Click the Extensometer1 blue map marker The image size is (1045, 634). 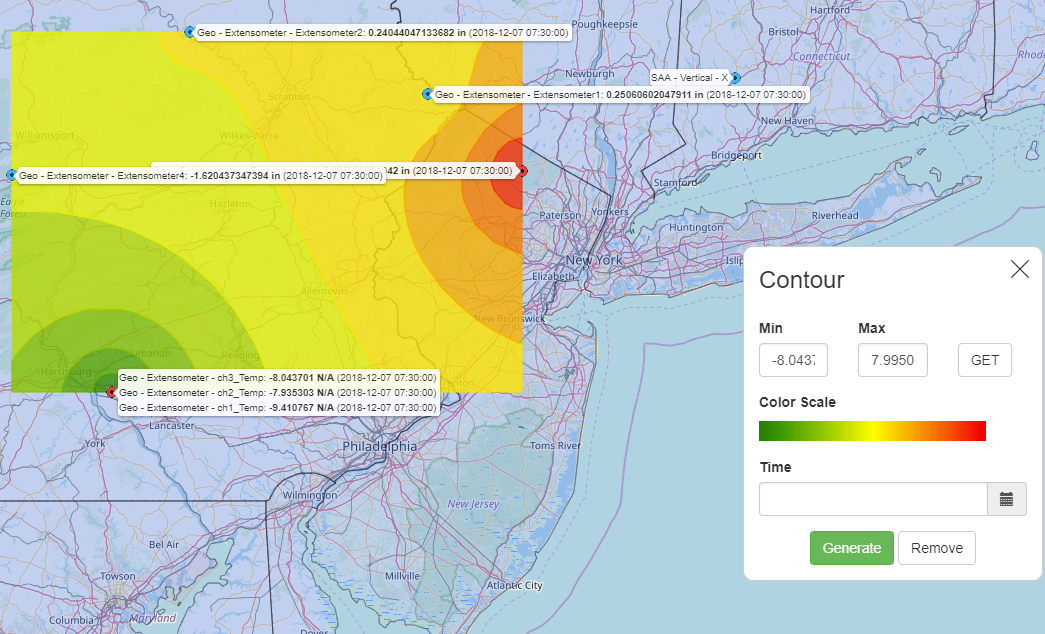click(427, 94)
